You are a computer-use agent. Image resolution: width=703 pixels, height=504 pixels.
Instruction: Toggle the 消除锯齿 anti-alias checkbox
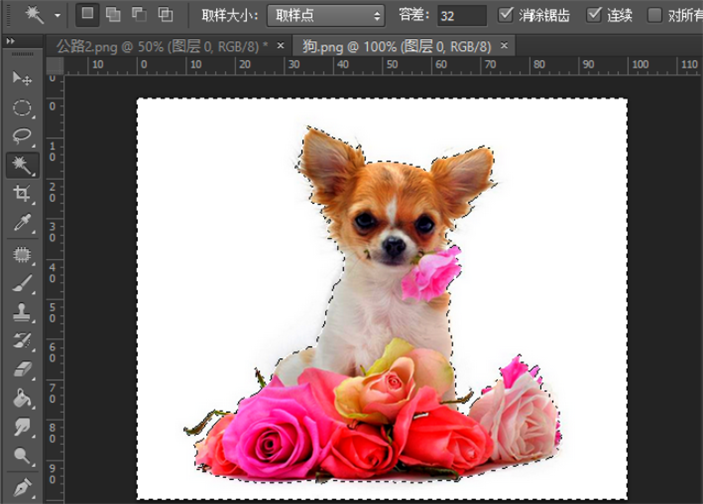(506, 15)
